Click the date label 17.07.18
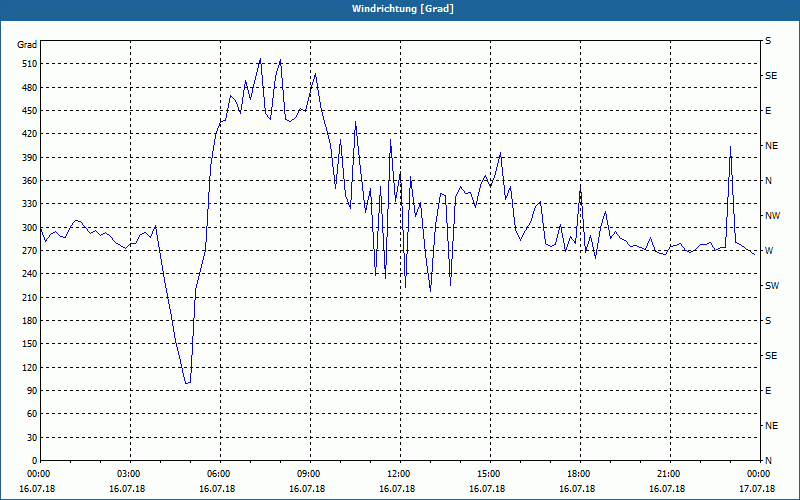 pyautogui.click(x=758, y=489)
